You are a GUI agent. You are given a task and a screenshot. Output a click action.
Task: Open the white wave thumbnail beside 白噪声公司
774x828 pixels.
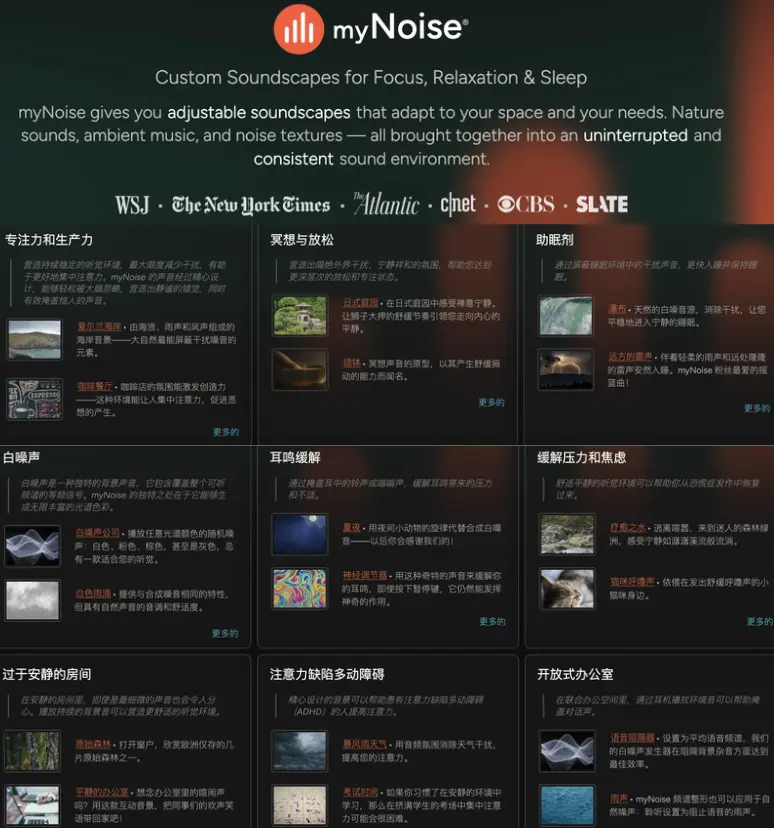coord(33,546)
